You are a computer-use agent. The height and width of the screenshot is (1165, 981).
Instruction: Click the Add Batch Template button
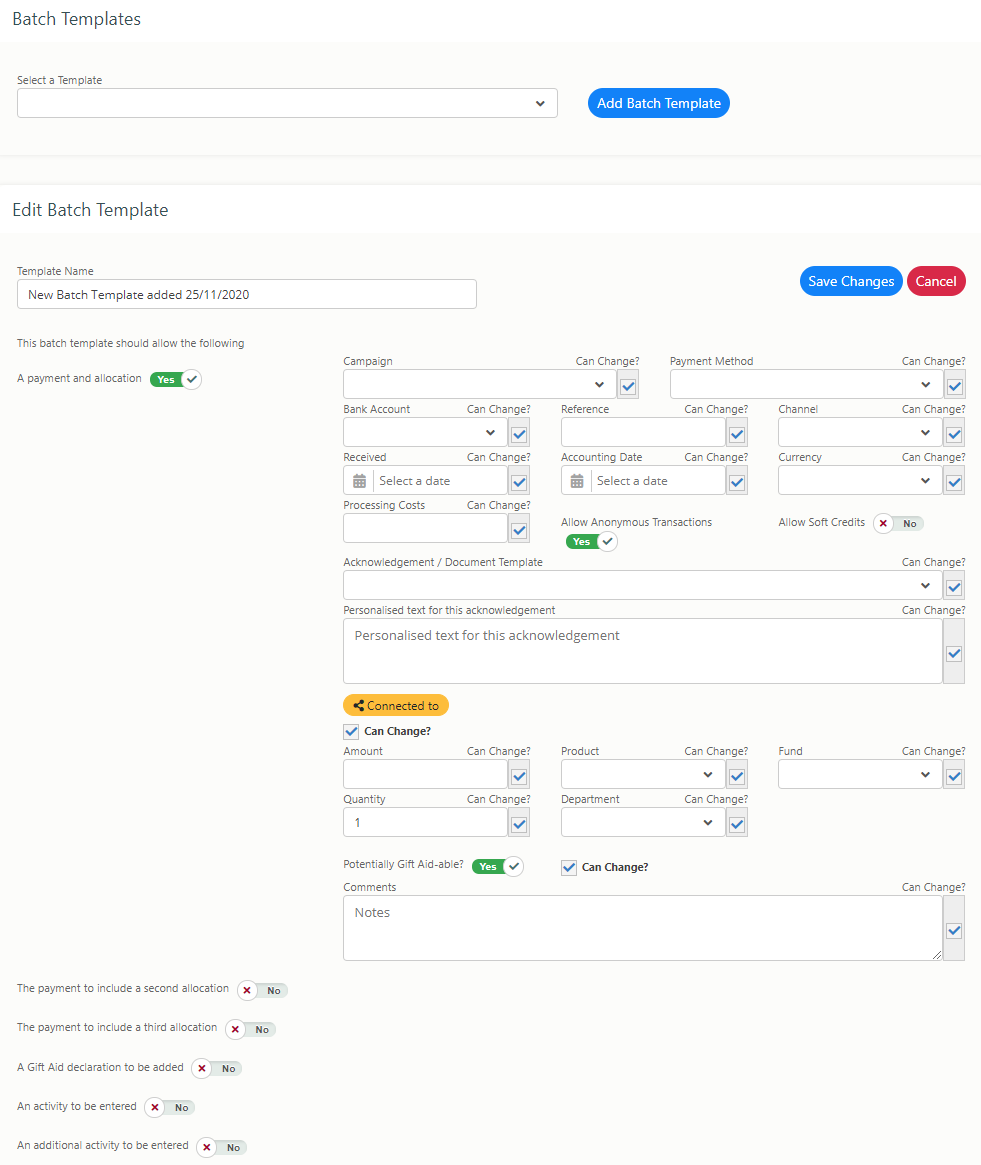click(x=658, y=103)
